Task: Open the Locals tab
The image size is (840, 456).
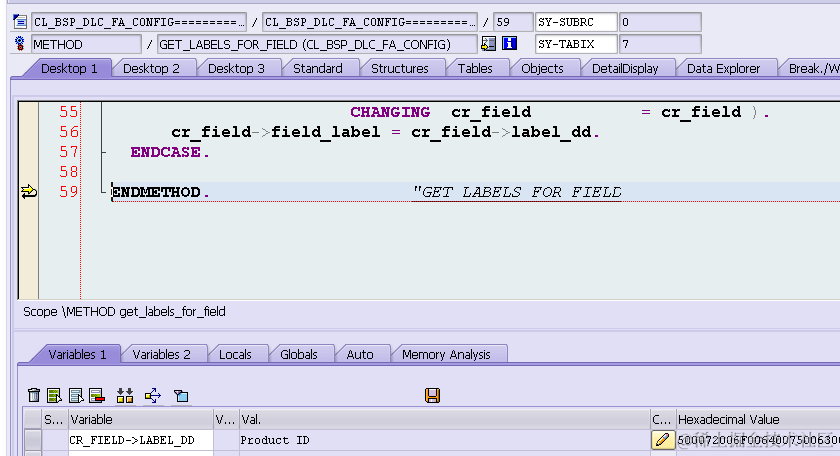Action: pos(235,354)
